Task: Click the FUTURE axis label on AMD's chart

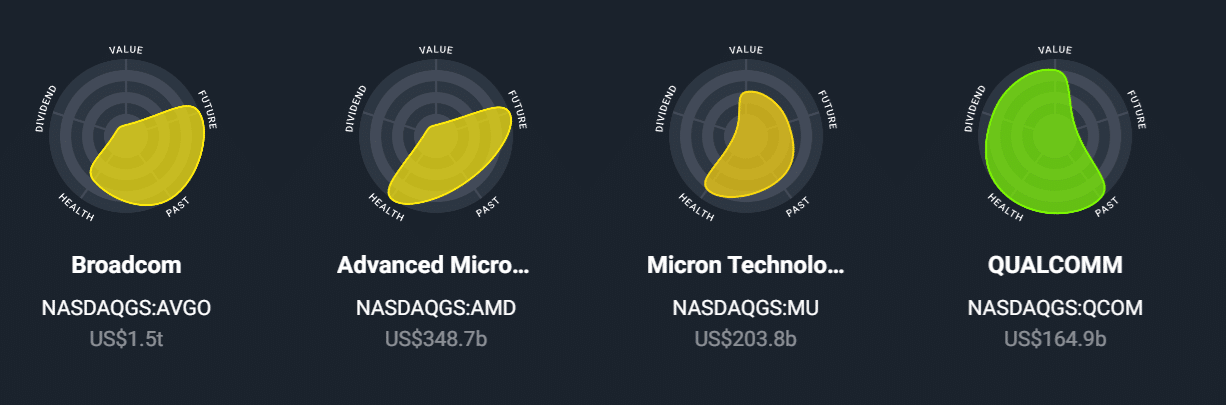Action: [x=518, y=110]
